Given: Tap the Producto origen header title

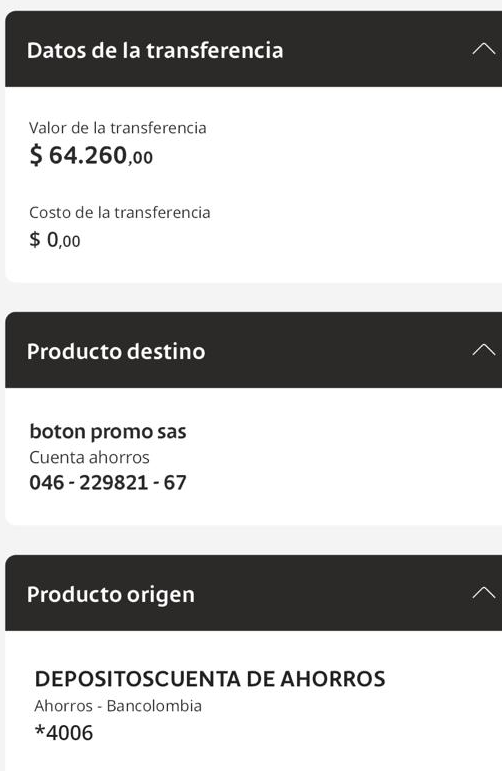Looking at the screenshot, I should pyautogui.click(x=111, y=594).
